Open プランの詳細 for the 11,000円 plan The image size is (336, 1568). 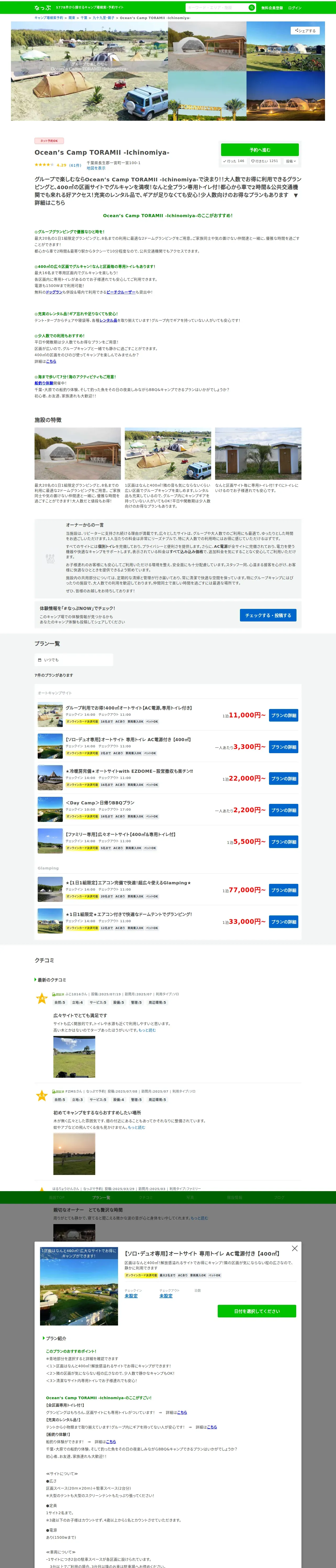coord(284,715)
